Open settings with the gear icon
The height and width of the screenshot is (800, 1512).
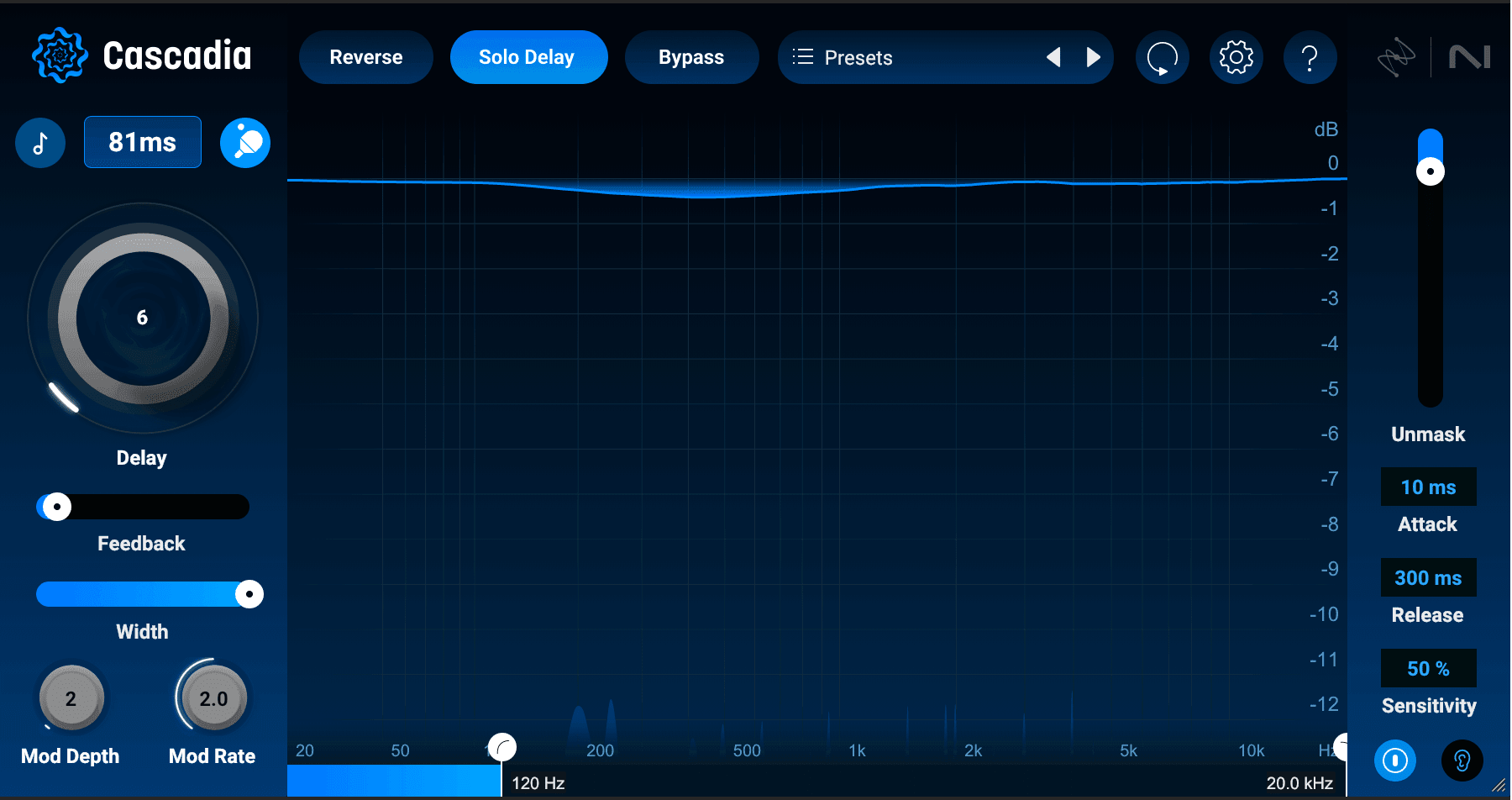tap(1236, 57)
